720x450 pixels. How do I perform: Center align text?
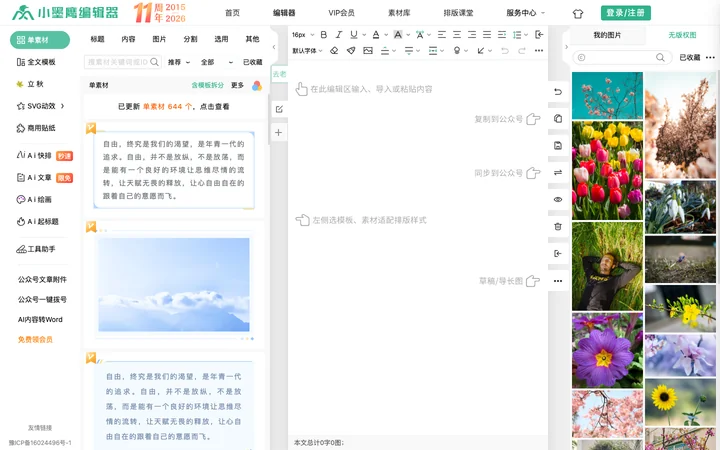coord(457,34)
